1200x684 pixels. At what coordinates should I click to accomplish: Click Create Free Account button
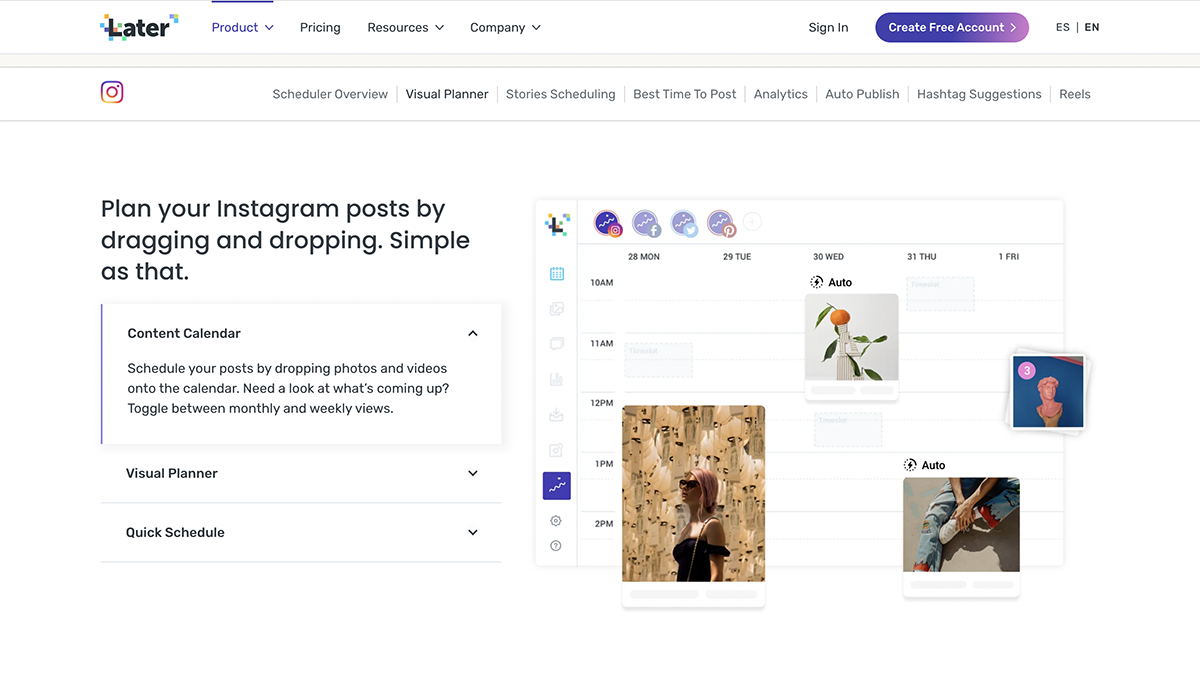tap(951, 27)
